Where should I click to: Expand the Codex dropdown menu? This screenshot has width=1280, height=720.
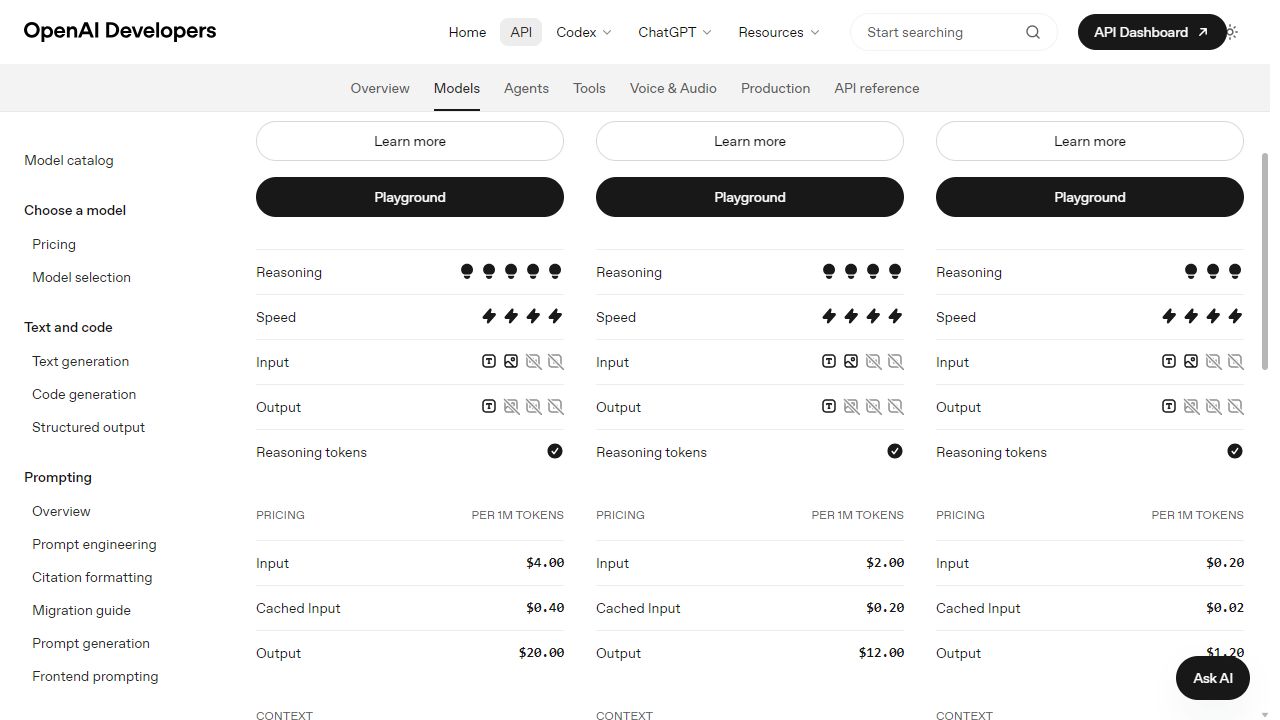click(x=584, y=32)
